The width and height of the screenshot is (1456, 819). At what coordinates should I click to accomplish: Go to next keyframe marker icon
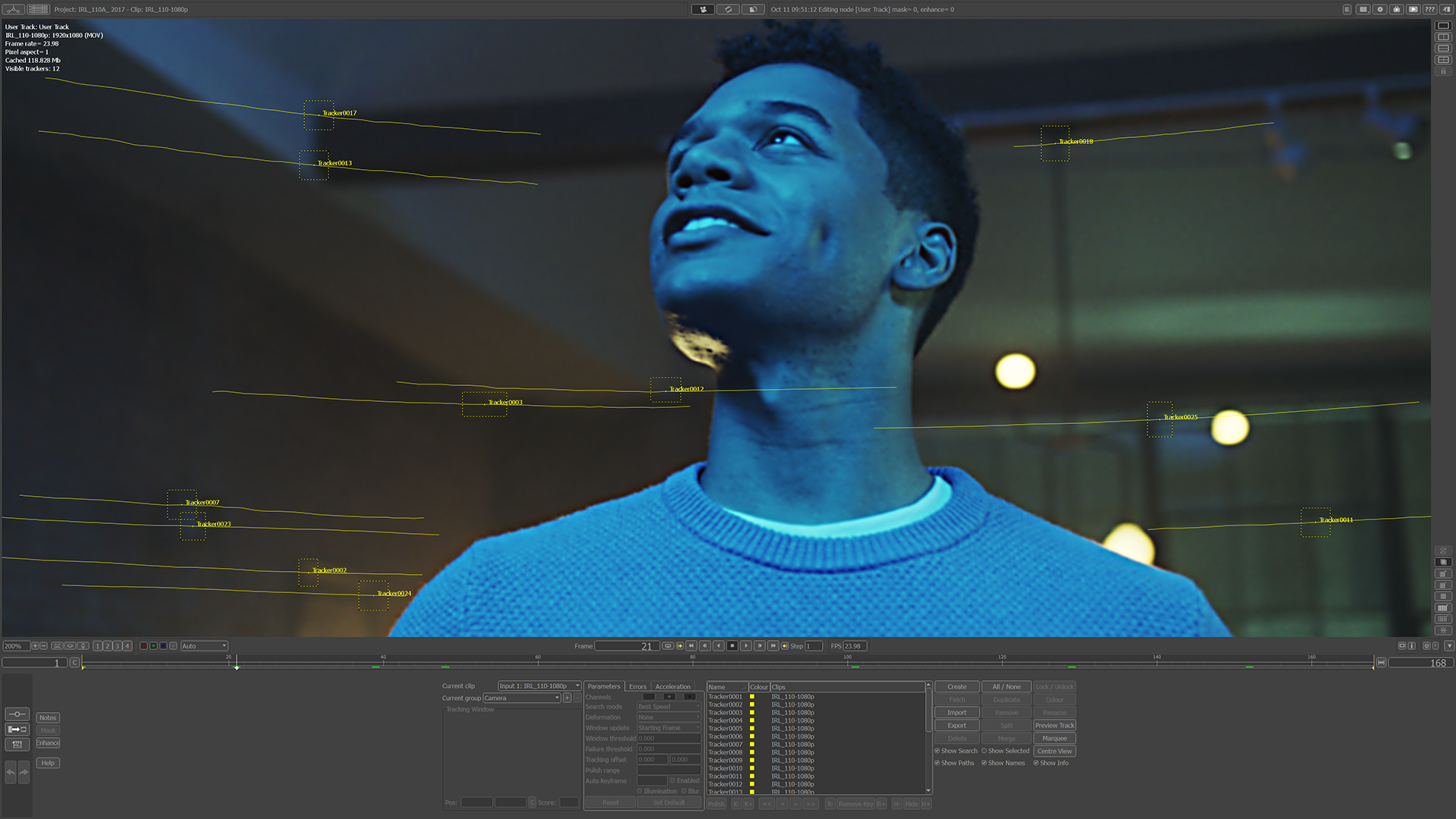coord(785,646)
